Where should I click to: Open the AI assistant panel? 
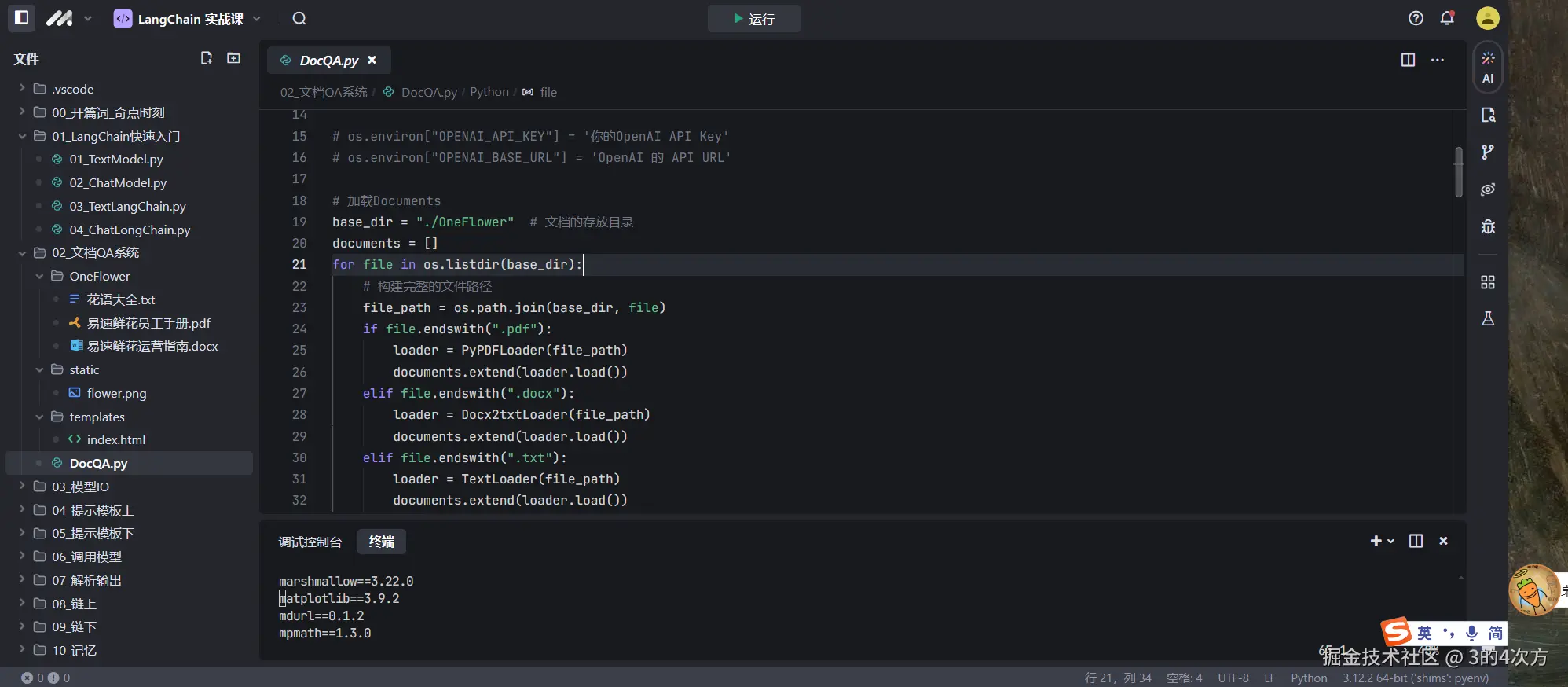click(x=1487, y=68)
